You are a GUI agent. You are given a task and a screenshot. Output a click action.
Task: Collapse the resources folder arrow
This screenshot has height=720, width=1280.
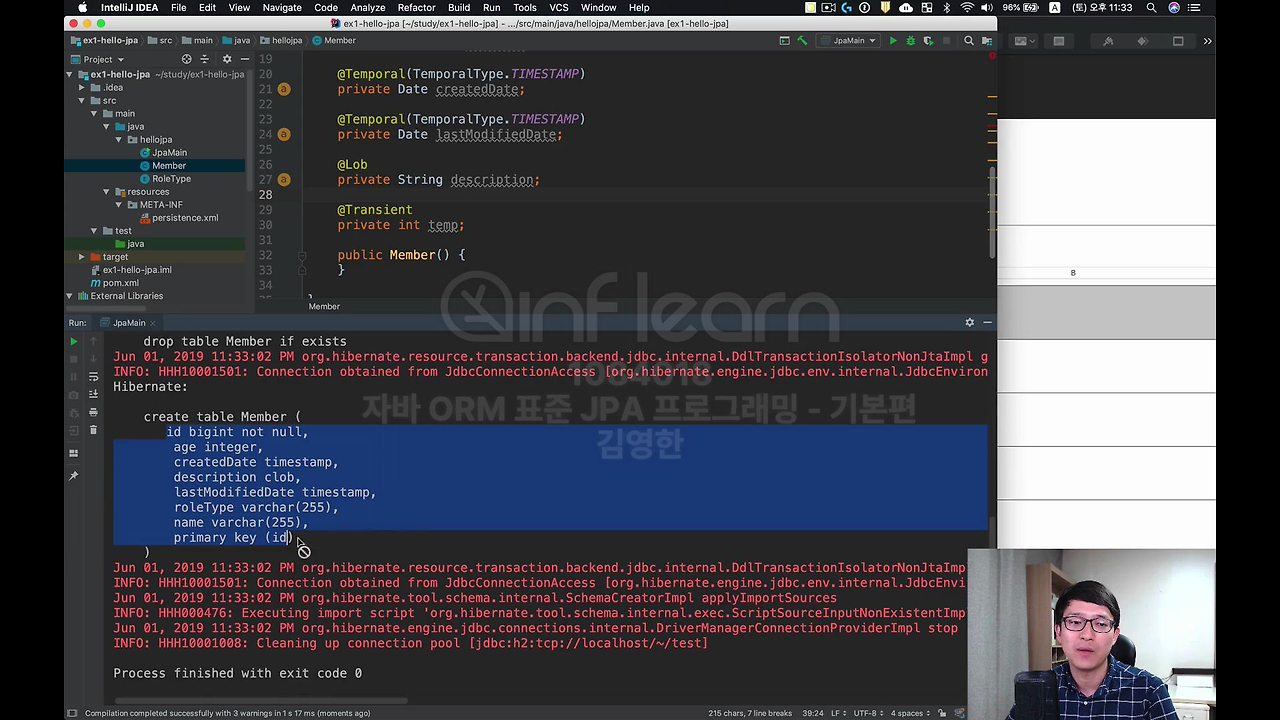pyautogui.click(x=106, y=191)
